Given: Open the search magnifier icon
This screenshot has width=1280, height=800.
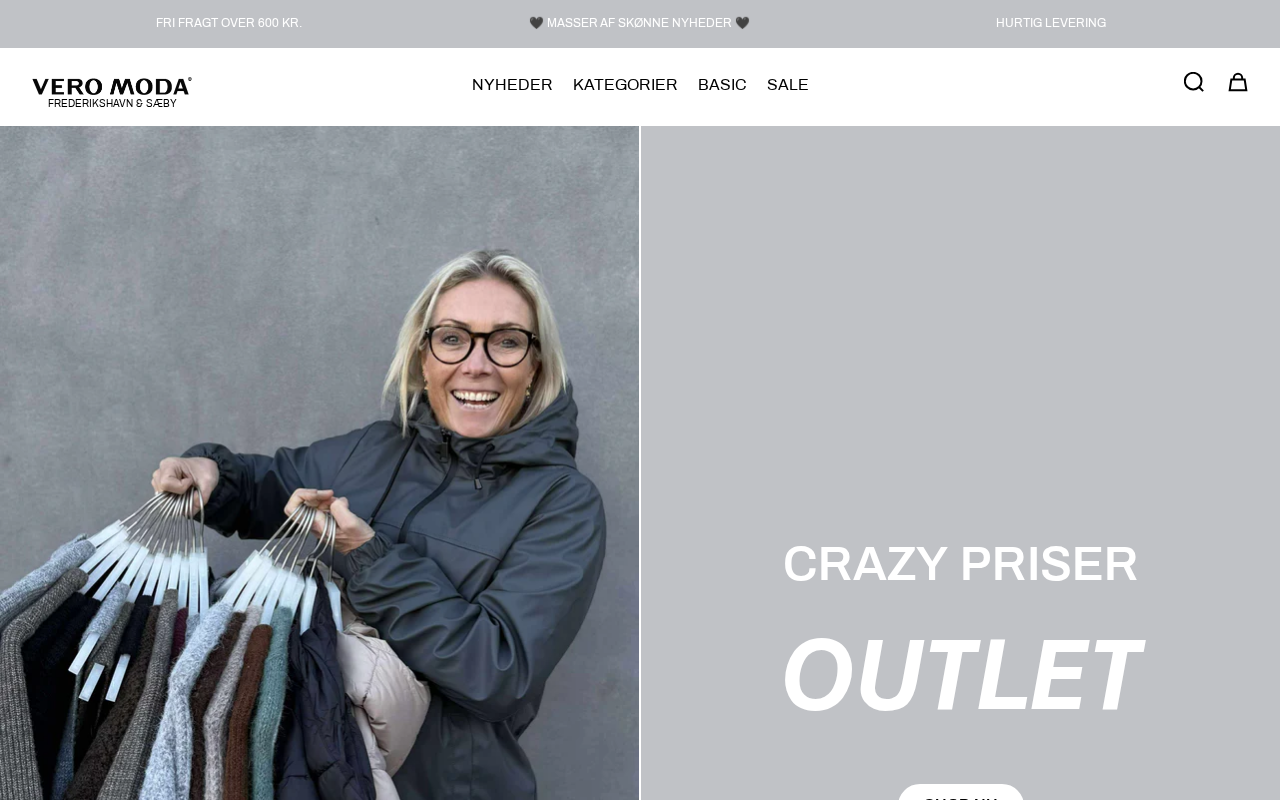Looking at the screenshot, I should (x=1193, y=82).
